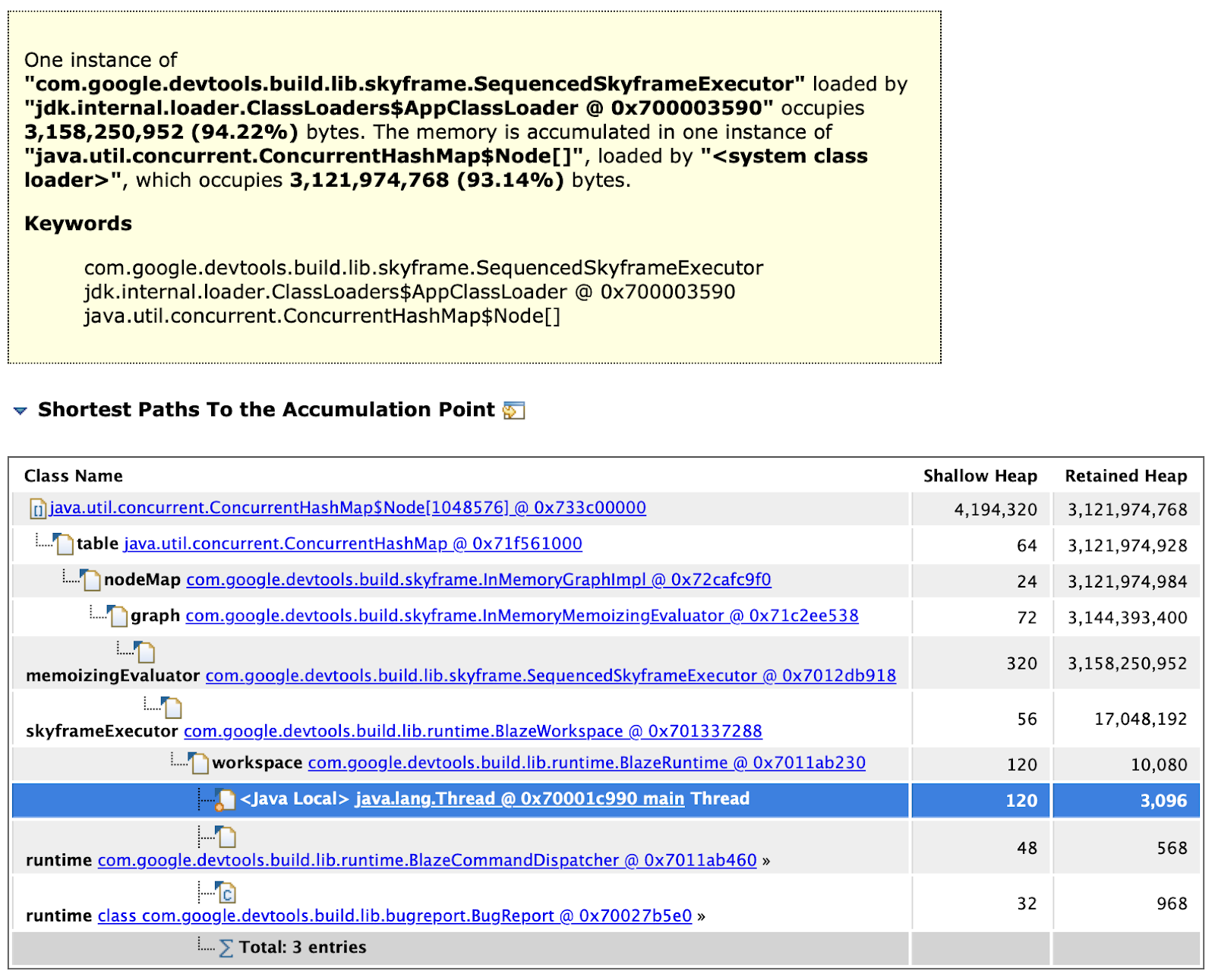Click the nodeMap field label
This screenshot has height=980, width=1215.
[x=143, y=579]
